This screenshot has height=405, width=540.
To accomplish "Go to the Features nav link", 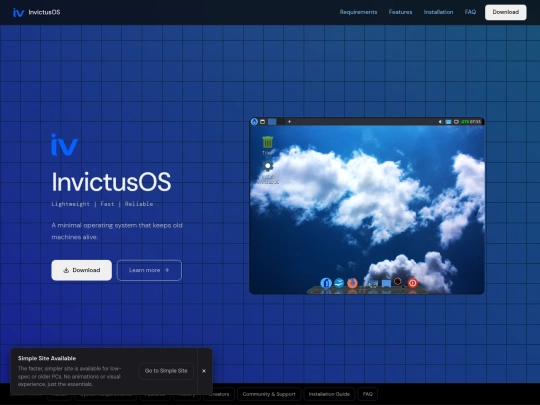I will click(x=400, y=12).
